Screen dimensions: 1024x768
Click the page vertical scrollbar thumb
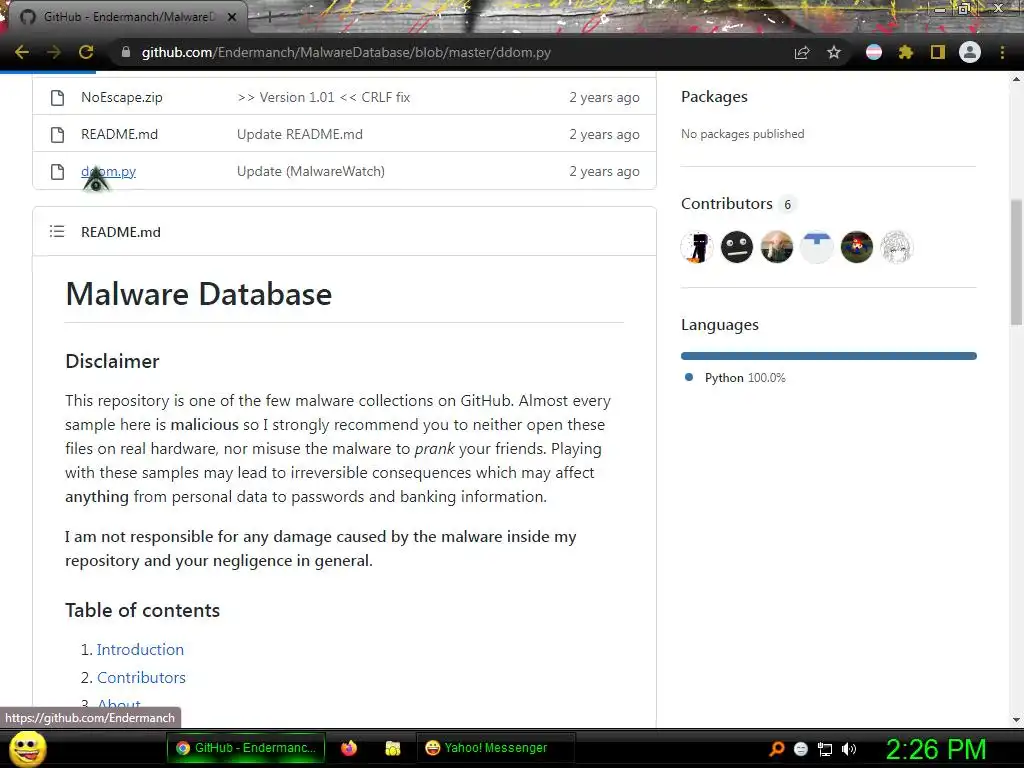coord(1016,262)
